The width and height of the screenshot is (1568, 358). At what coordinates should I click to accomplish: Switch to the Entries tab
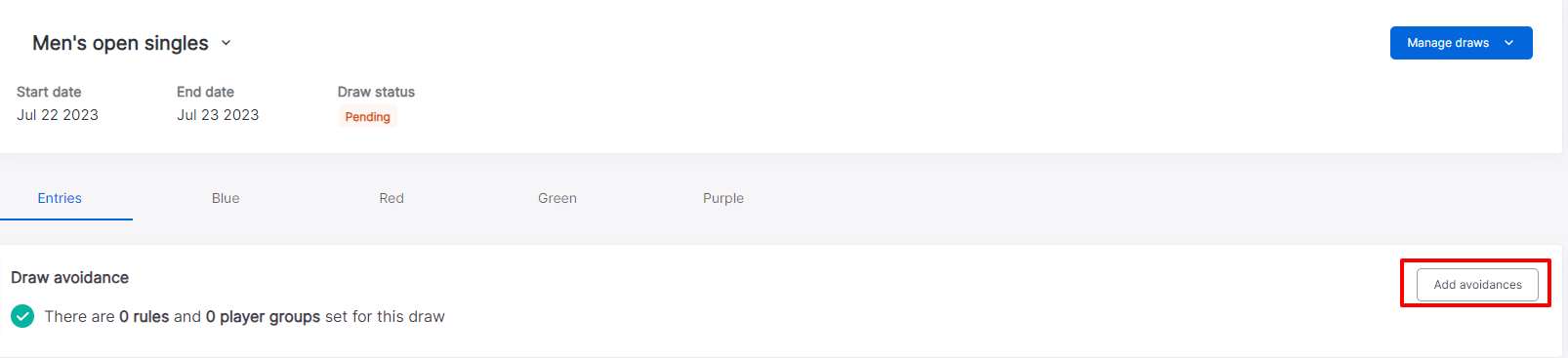tap(60, 198)
